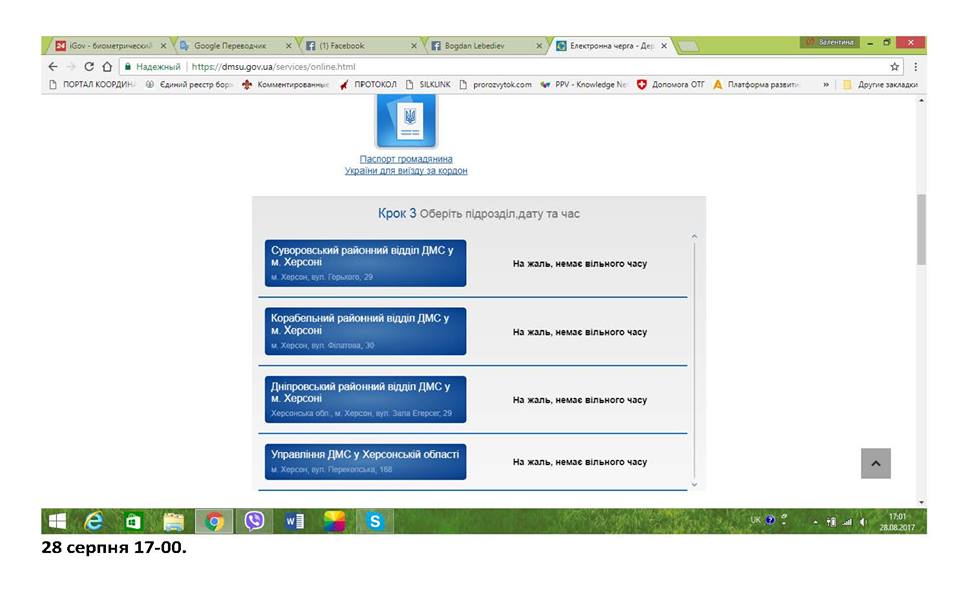Go back using the browser back arrow
Viewport: 960px width, 593px height.
click(53, 67)
